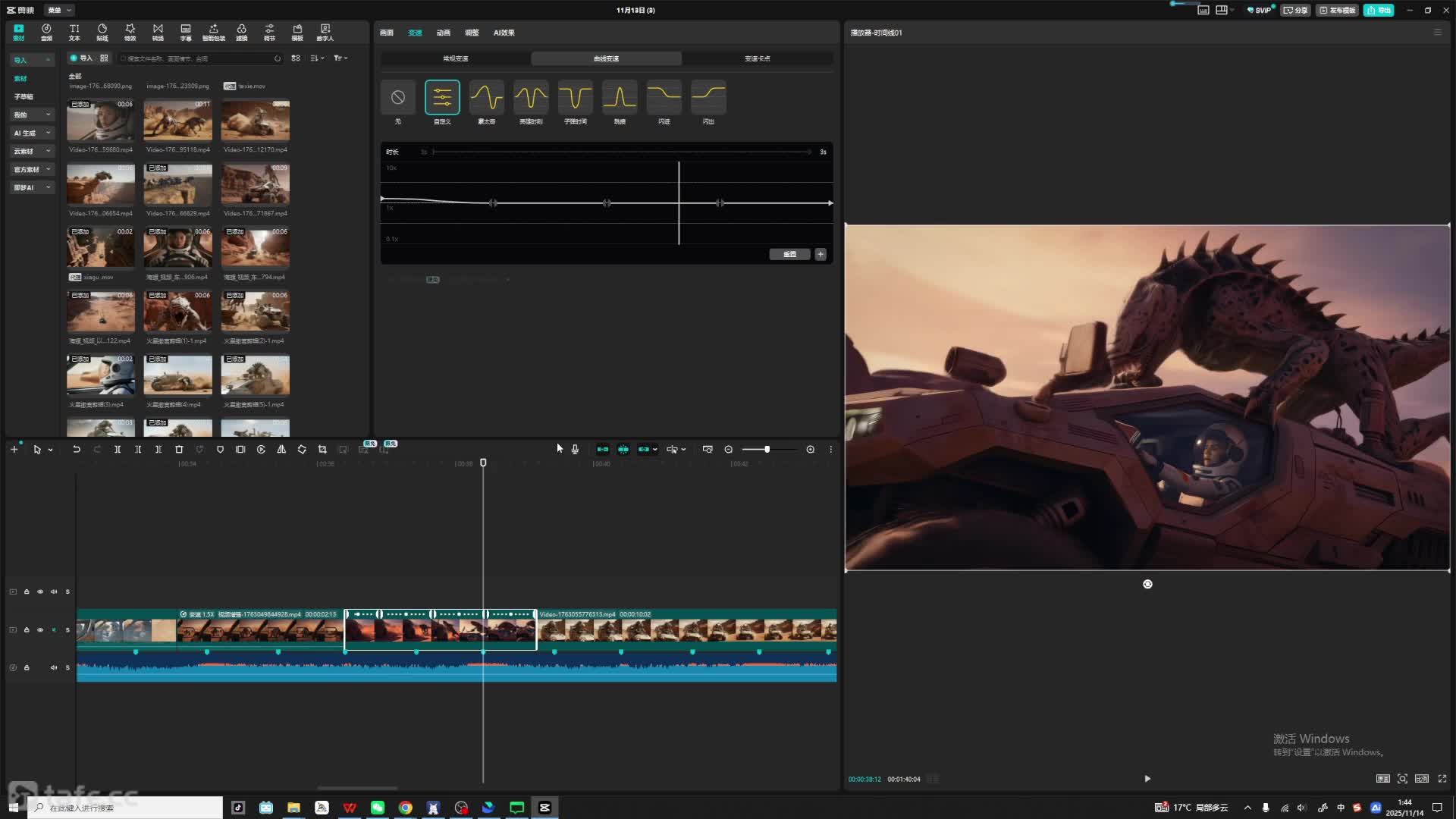Toggle lock on the top empty track
The height and width of the screenshot is (819, 1456).
pos(27,591)
